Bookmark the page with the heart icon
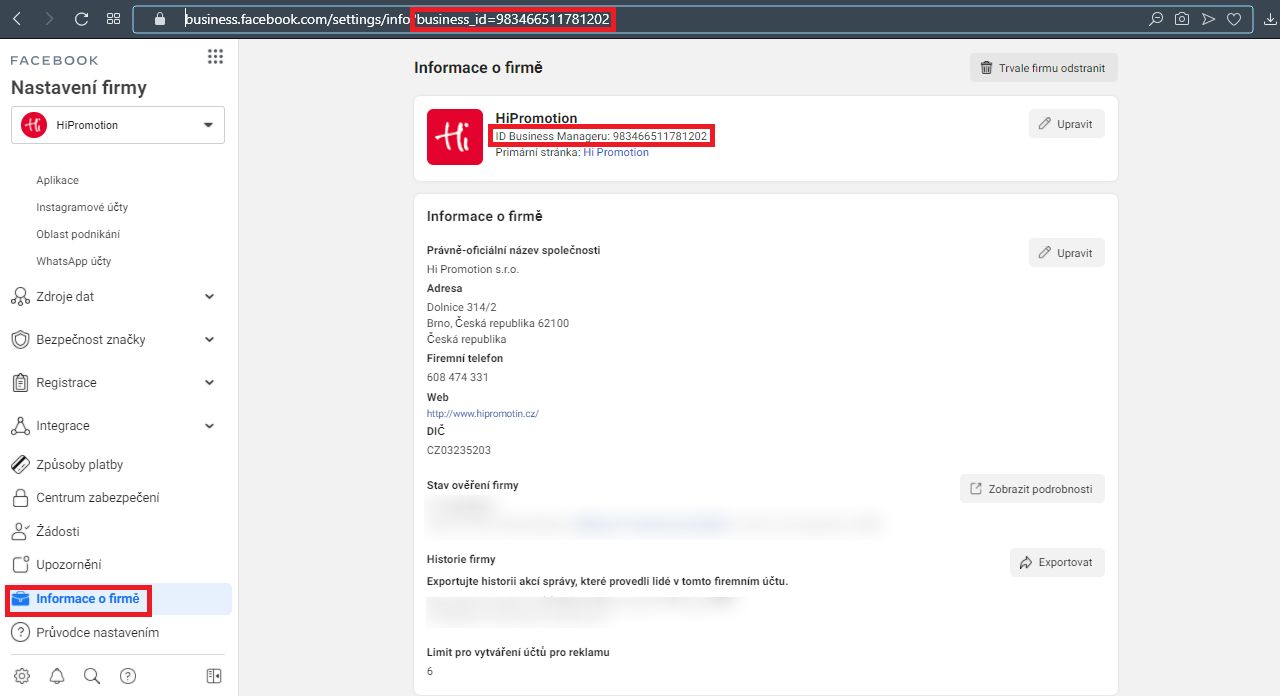Image resolution: width=1280 pixels, height=696 pixels. click(1234, 19)
